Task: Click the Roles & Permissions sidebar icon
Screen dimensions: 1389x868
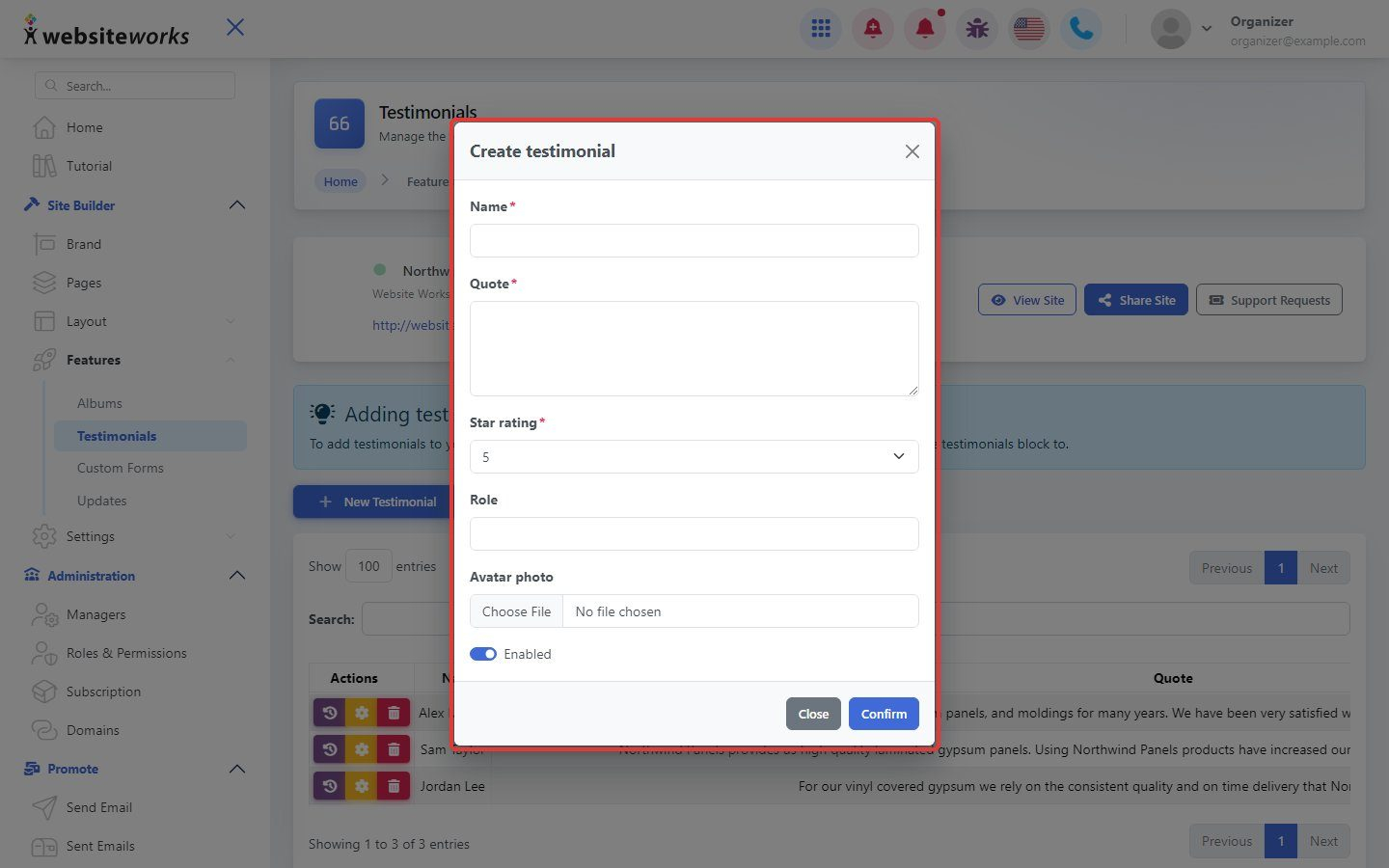Action: pyautogui.click(x=44, y=653)
